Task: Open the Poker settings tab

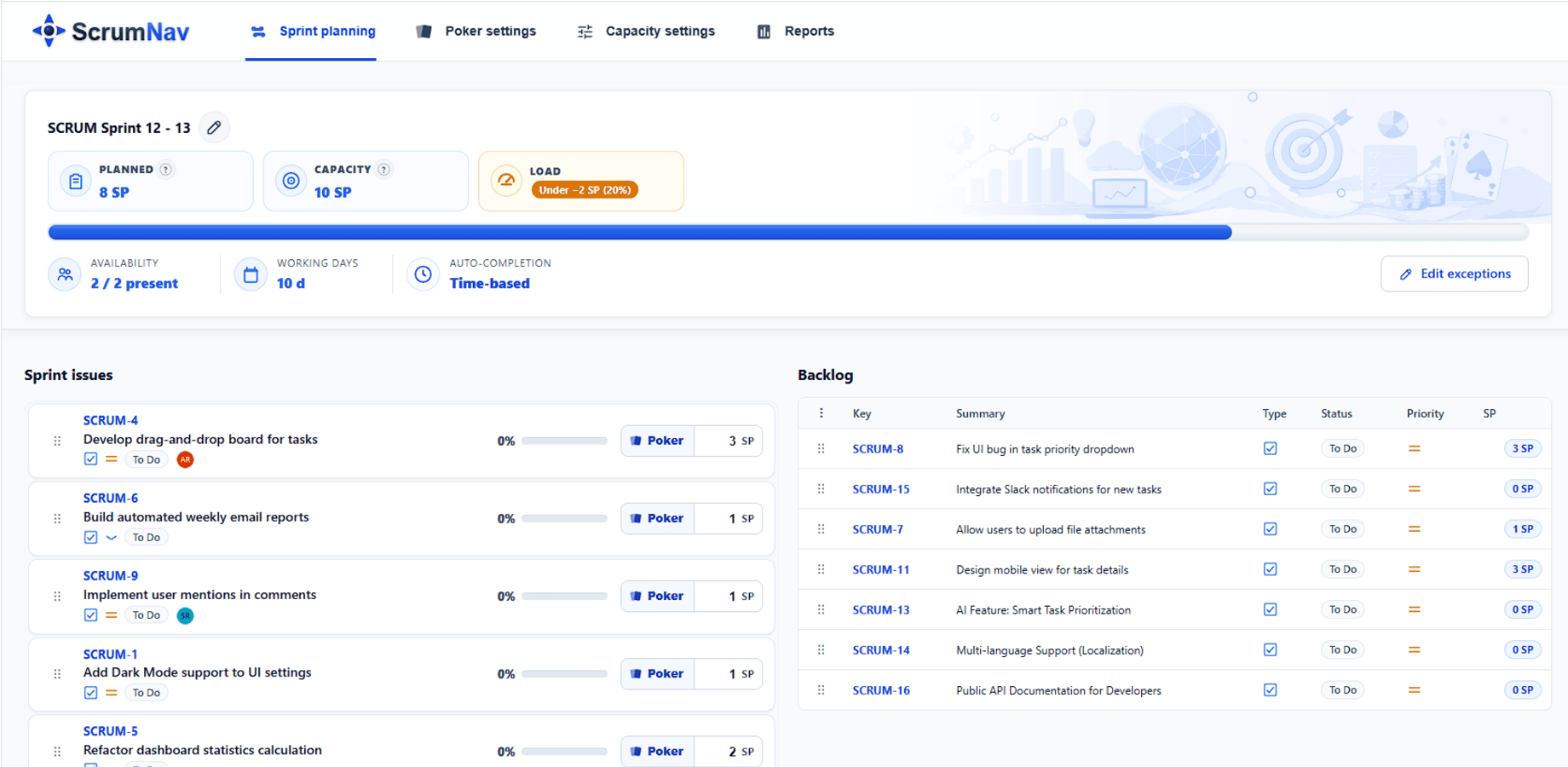Action: coord(476,32)
